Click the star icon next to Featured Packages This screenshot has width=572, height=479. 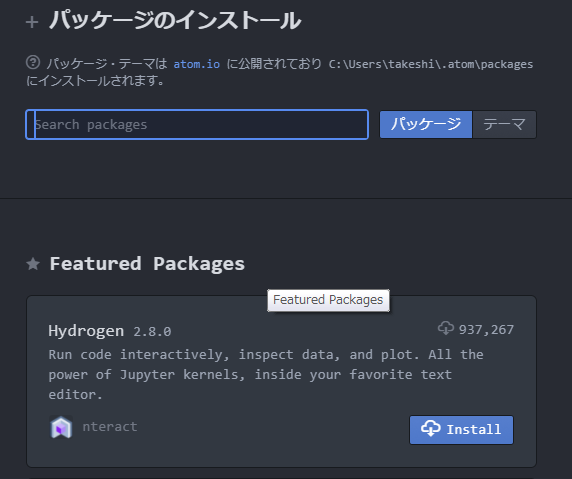(33, 264)
